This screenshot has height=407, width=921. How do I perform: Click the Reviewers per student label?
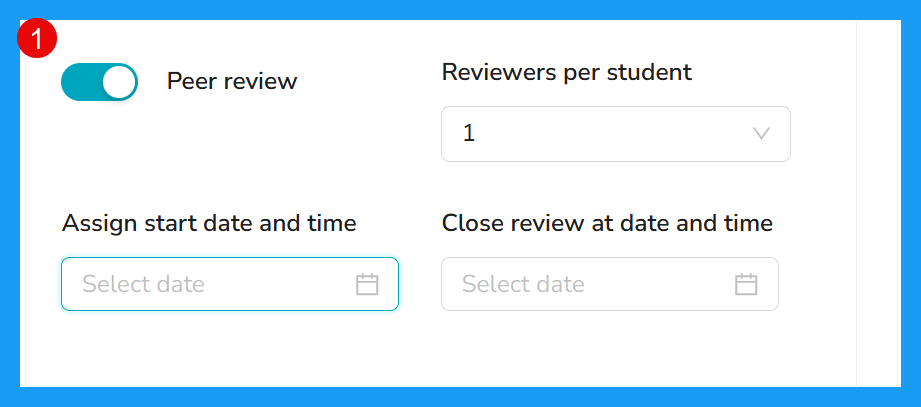(x=567, y=72)
